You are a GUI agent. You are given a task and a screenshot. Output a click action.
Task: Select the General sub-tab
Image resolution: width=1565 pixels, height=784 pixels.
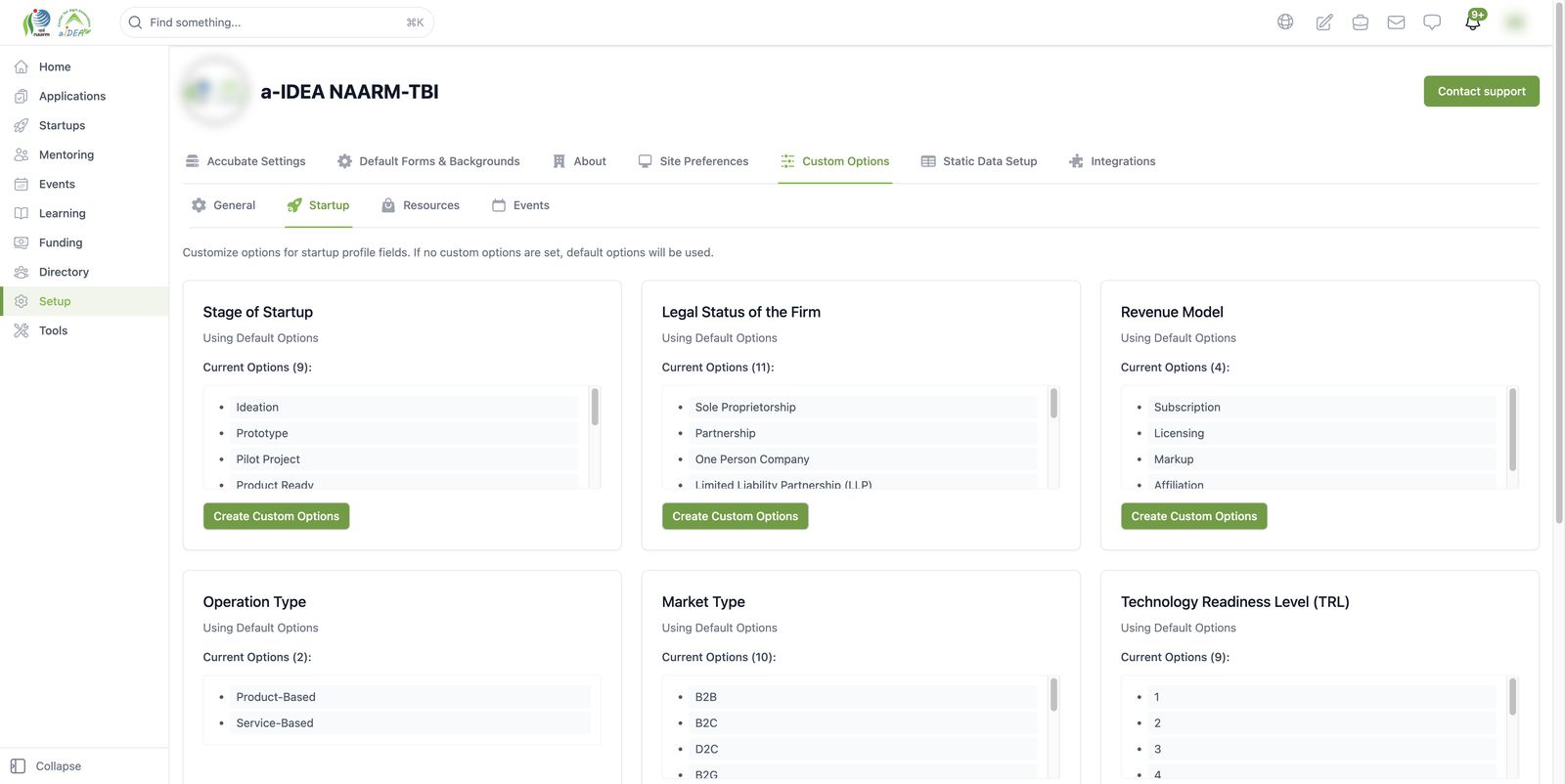tap(223, 205)
